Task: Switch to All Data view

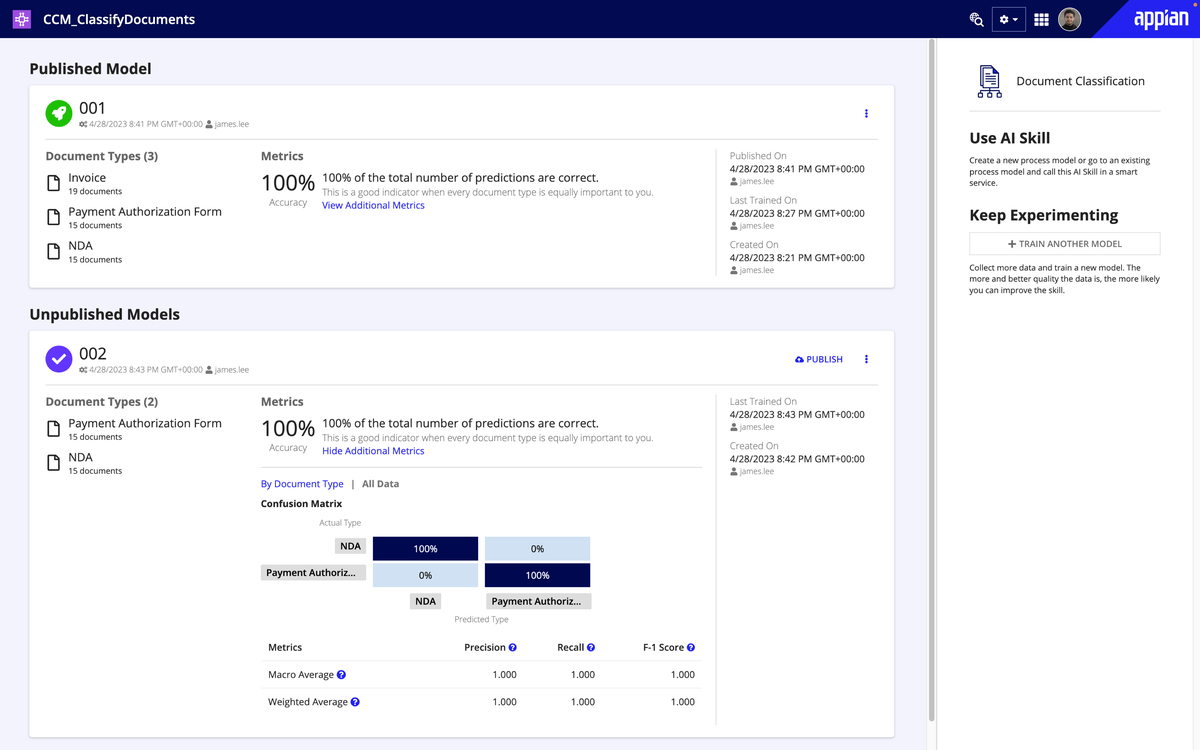Action: (380, 484)
